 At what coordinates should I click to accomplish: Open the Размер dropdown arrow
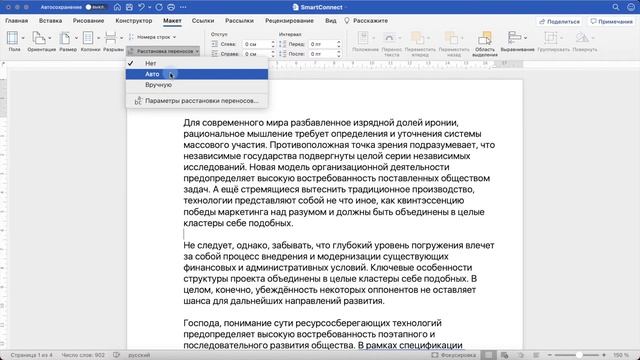[x=76, y=38]
